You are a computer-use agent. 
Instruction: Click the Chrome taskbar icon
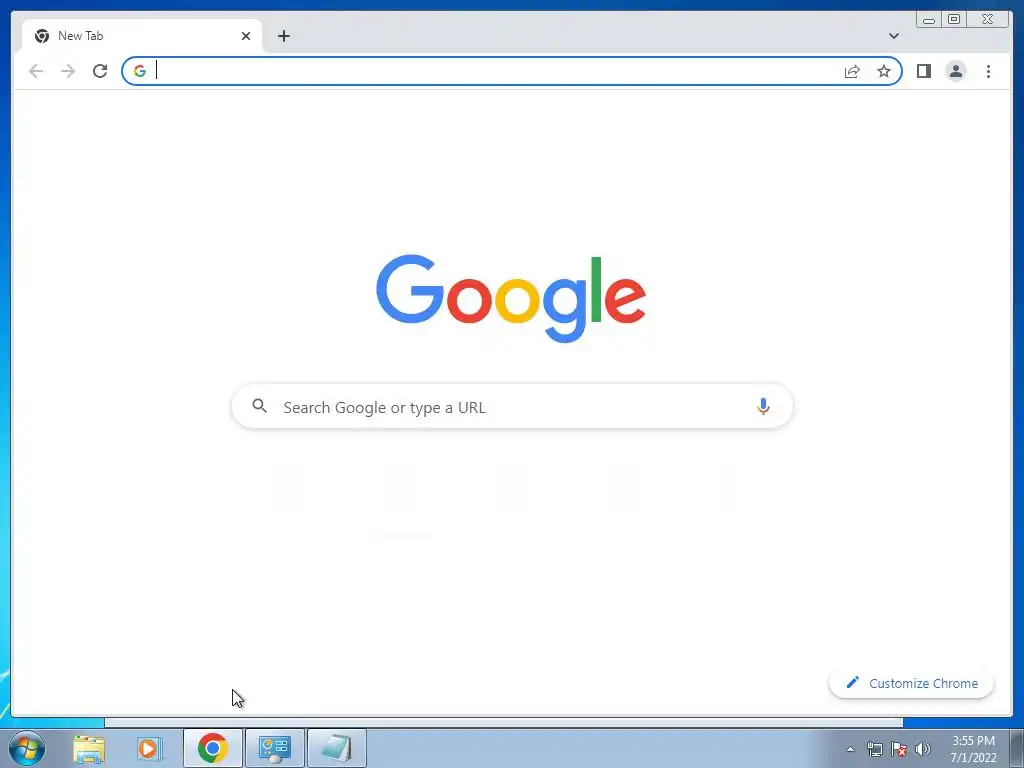pos(212,748)
